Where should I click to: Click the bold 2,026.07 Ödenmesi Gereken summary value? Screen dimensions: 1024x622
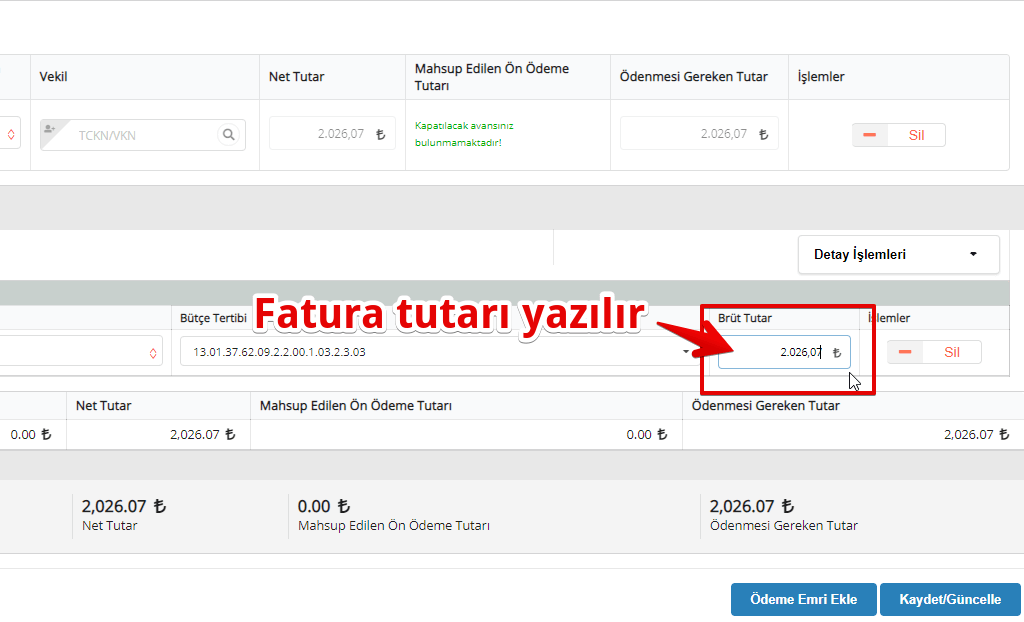pos(752,506)
